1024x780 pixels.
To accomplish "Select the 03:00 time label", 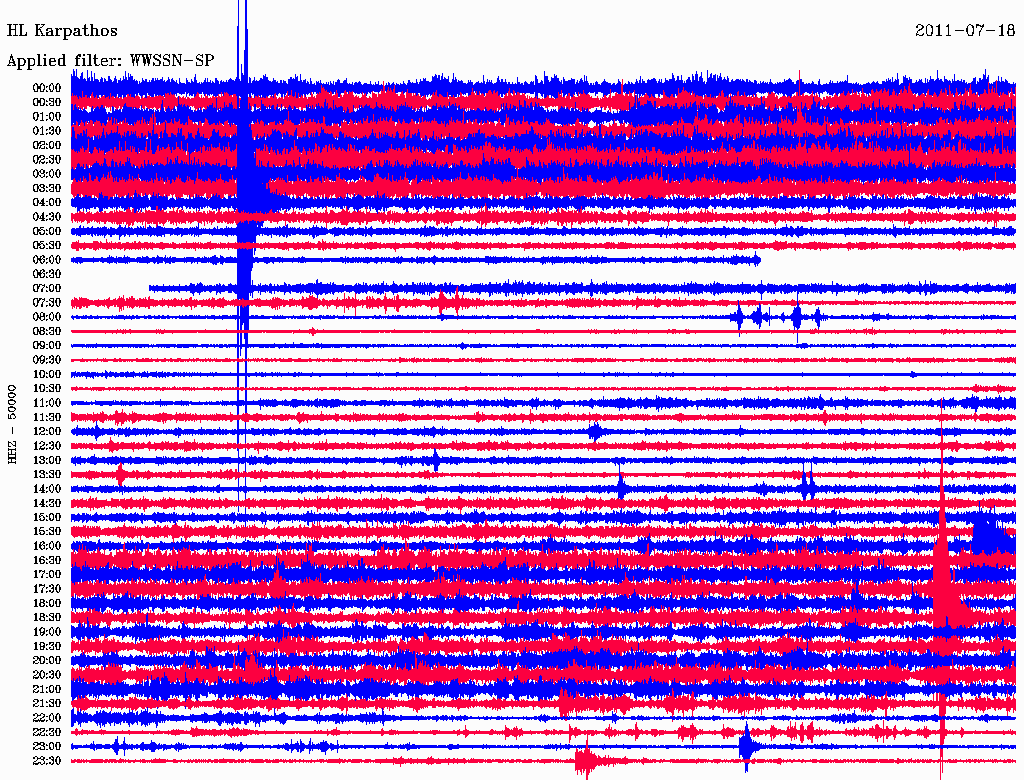I will tap(47, 174).
